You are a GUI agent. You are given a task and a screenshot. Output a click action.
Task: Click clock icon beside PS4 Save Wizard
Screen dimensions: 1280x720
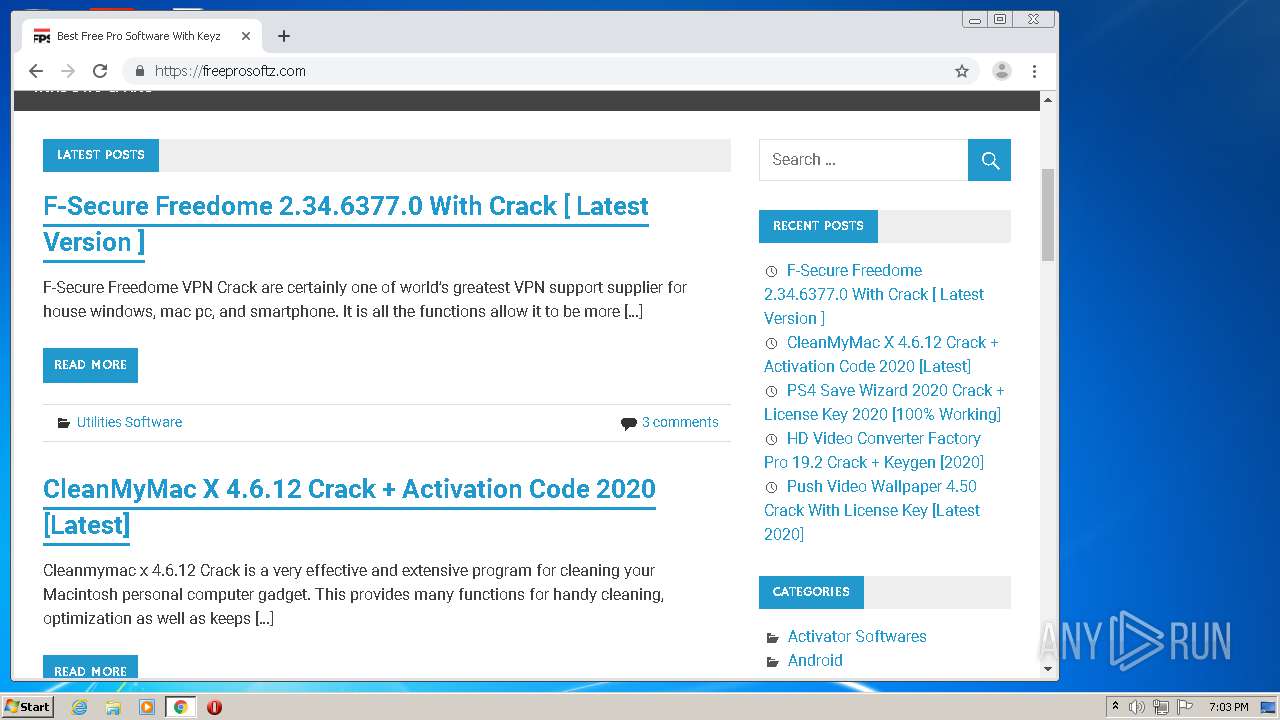pos(771,391)
